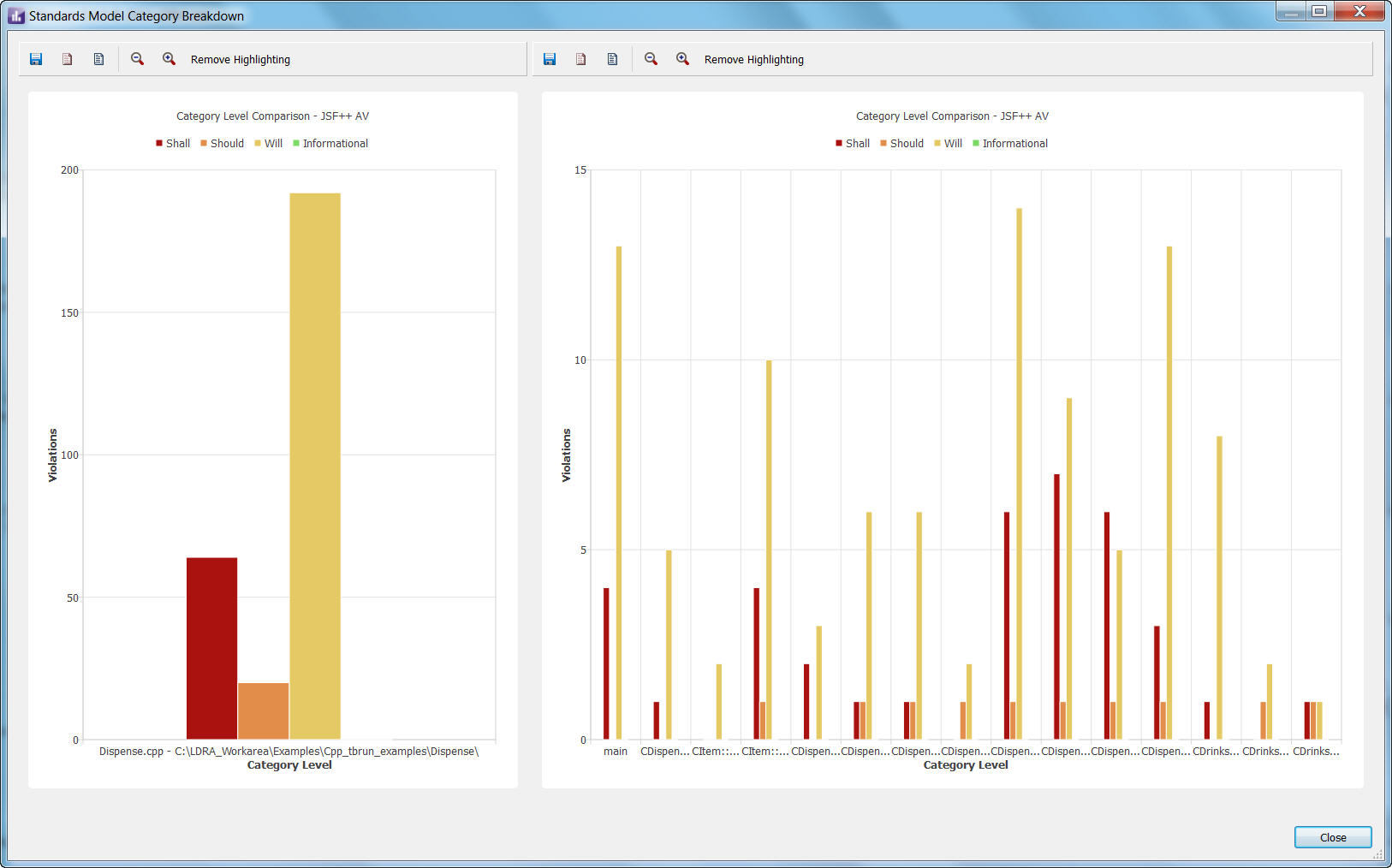The width and height of the screenshot is (1392, 868).
Task: Click the Shall legend entry in the left chart
Action: pos(173,144)
